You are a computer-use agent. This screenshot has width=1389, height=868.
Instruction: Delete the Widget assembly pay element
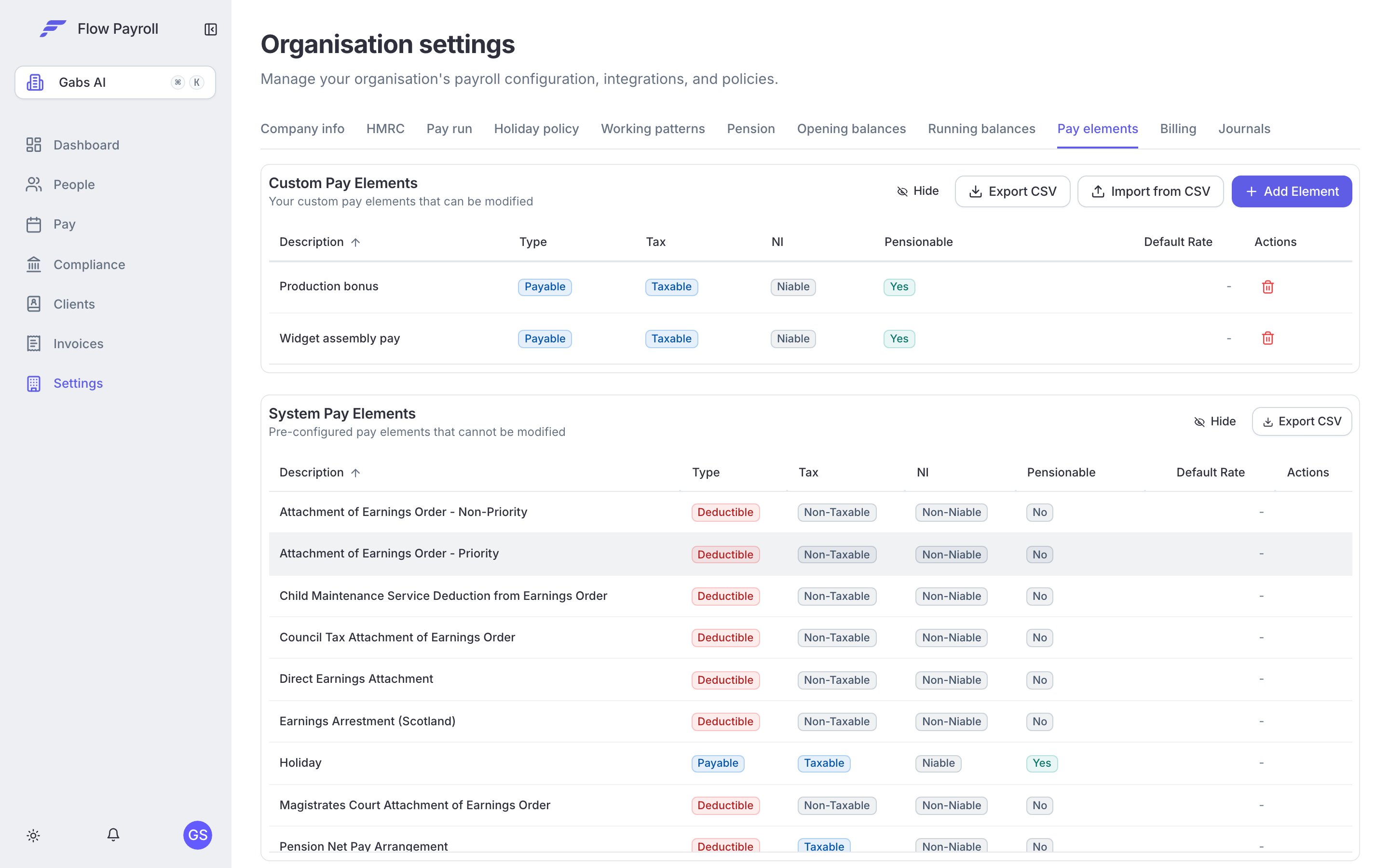1268,338
